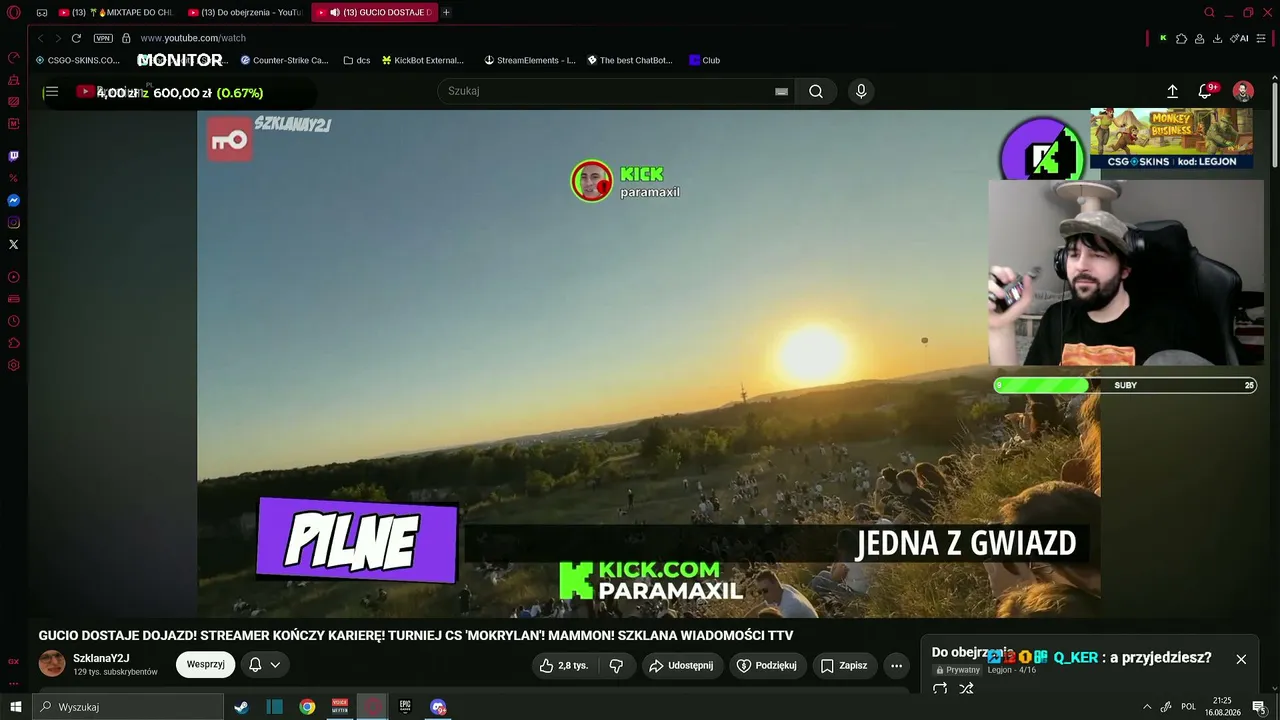1280x720 pixels.
Task: Click the Windows Wyszukaj search box
Action: [127, 707]
